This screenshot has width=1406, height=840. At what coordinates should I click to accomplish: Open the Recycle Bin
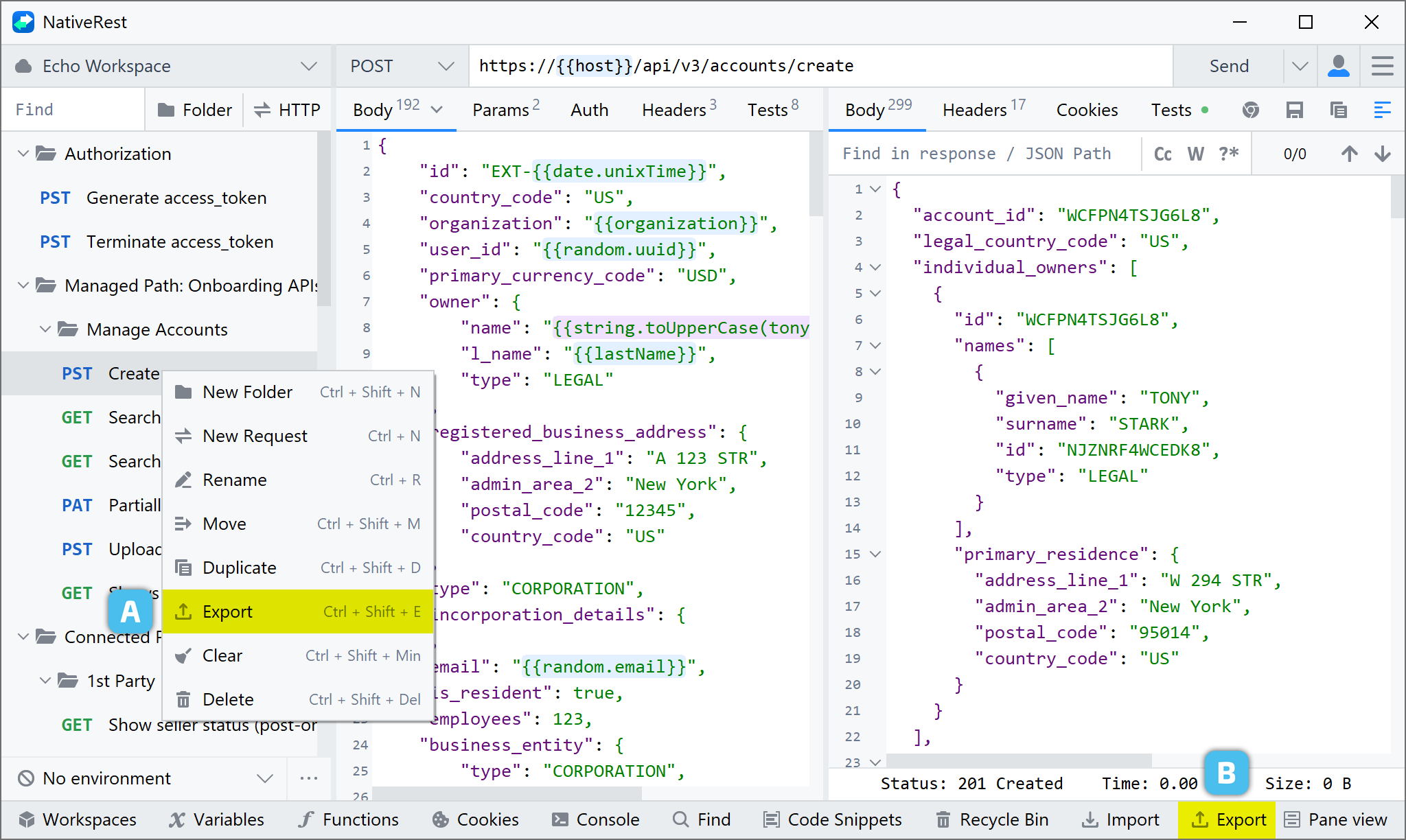coord(991,819)
